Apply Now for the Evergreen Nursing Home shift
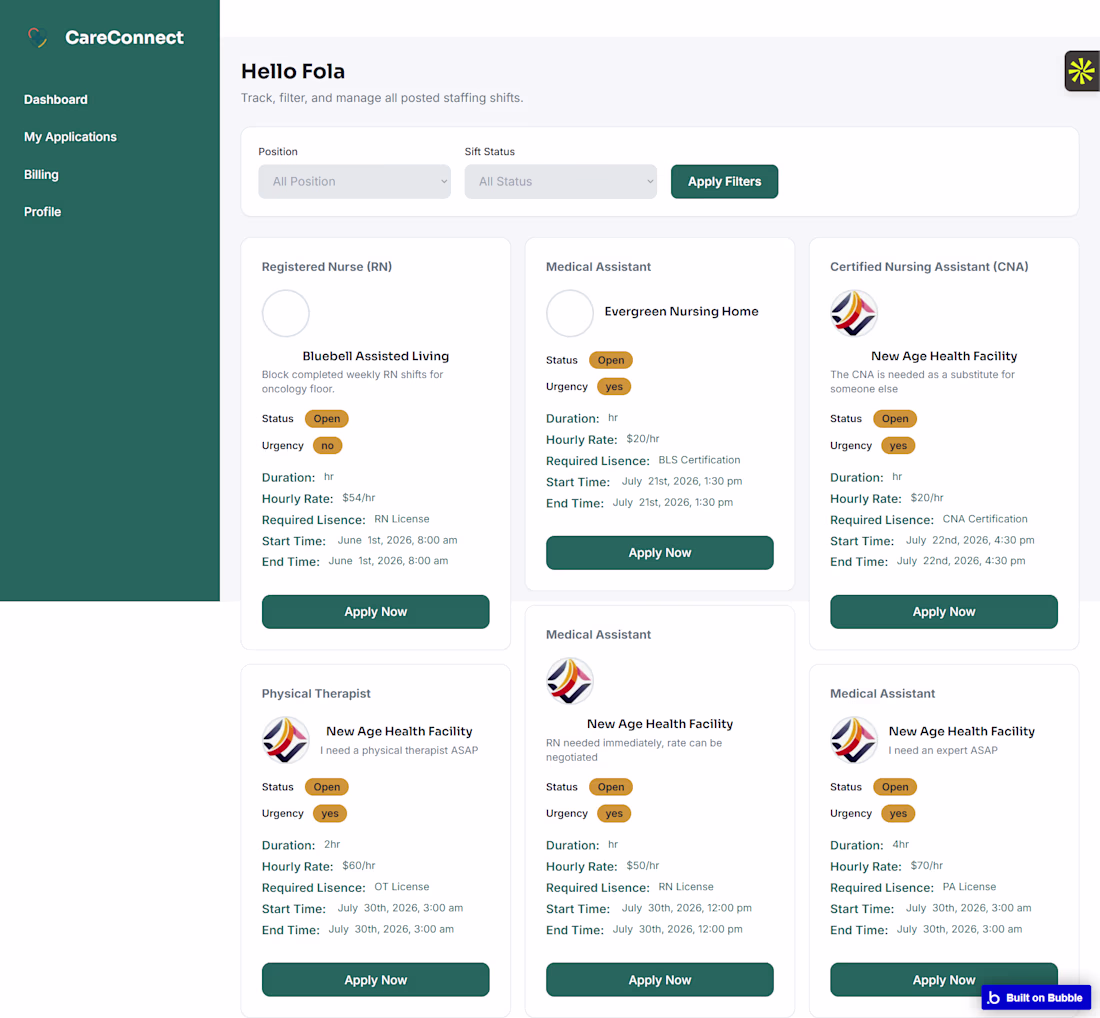This screenshot has width=1100, height=1018. pyautogui.click(x=659, y=553)
